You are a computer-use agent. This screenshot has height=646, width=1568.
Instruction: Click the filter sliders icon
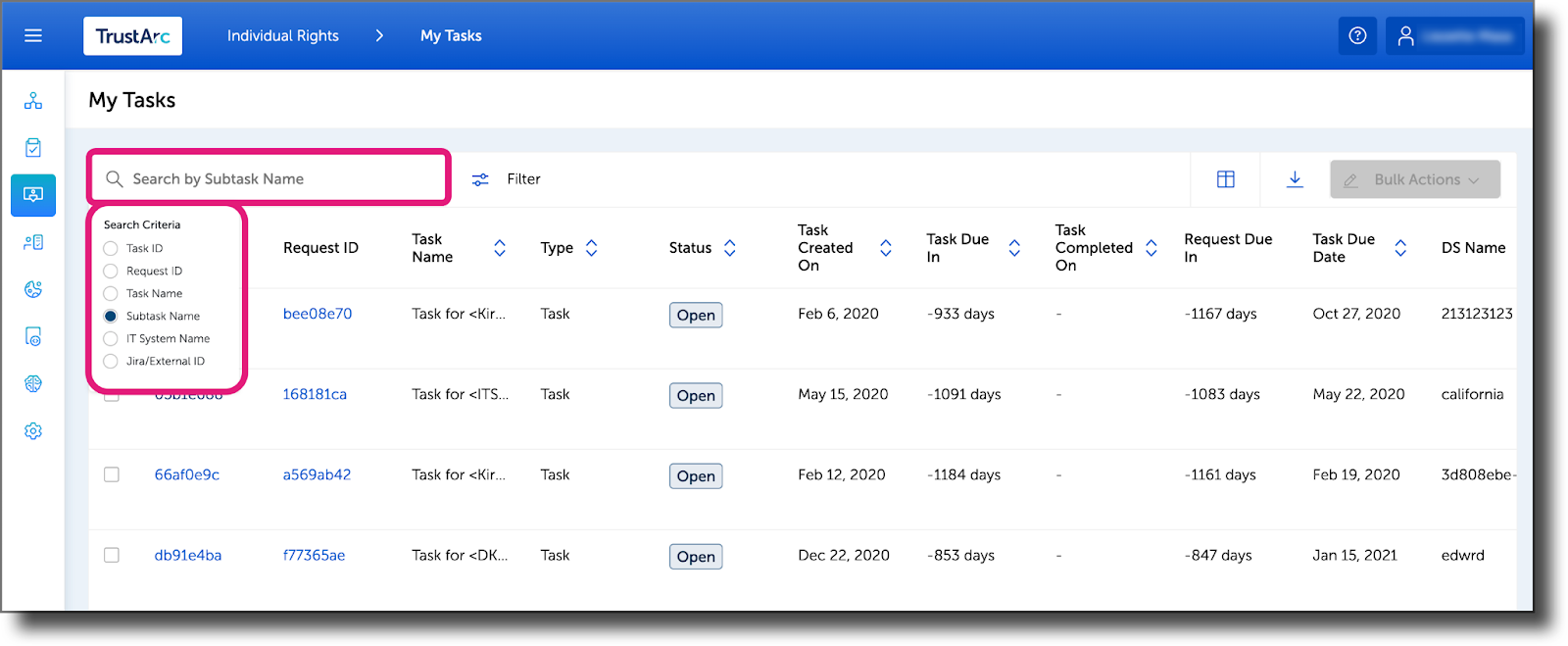tap(480, 179)
